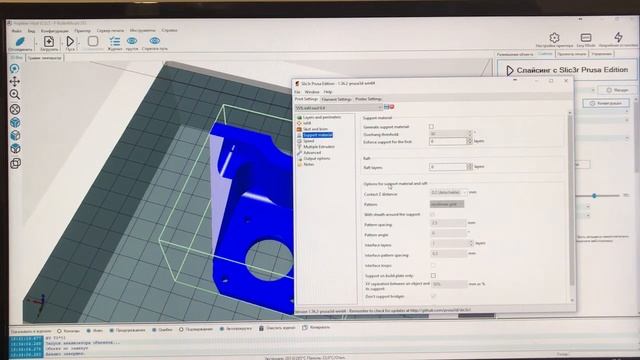The height and width of the screenshot is (360, 640).
Task: Open the Contact Z distance dropdown
Action: (449, 192)
